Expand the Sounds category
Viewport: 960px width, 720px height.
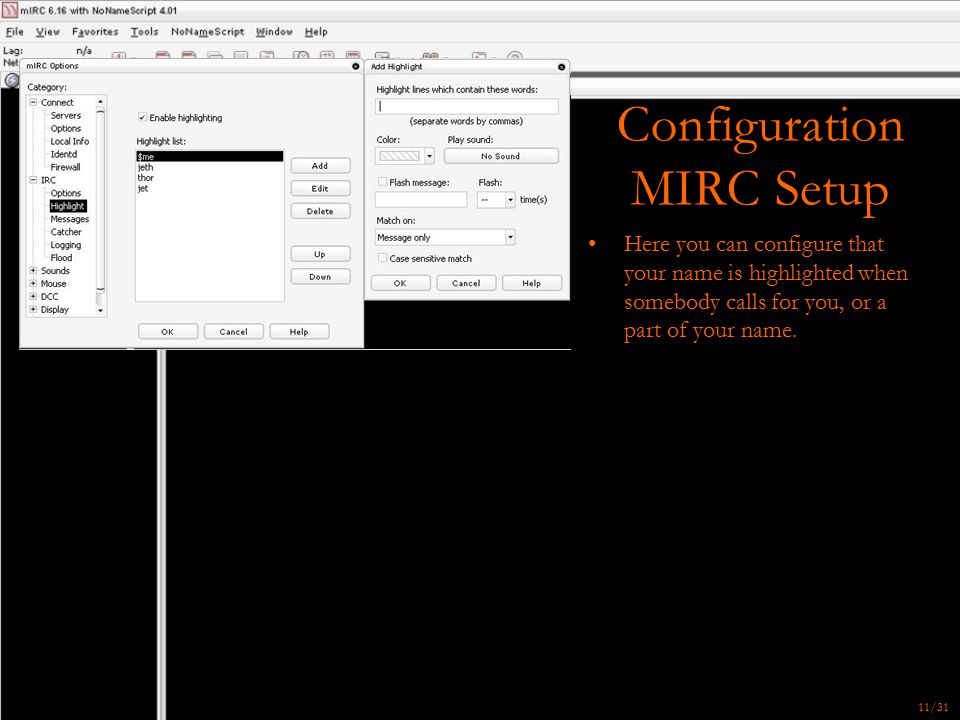(34, 271)
